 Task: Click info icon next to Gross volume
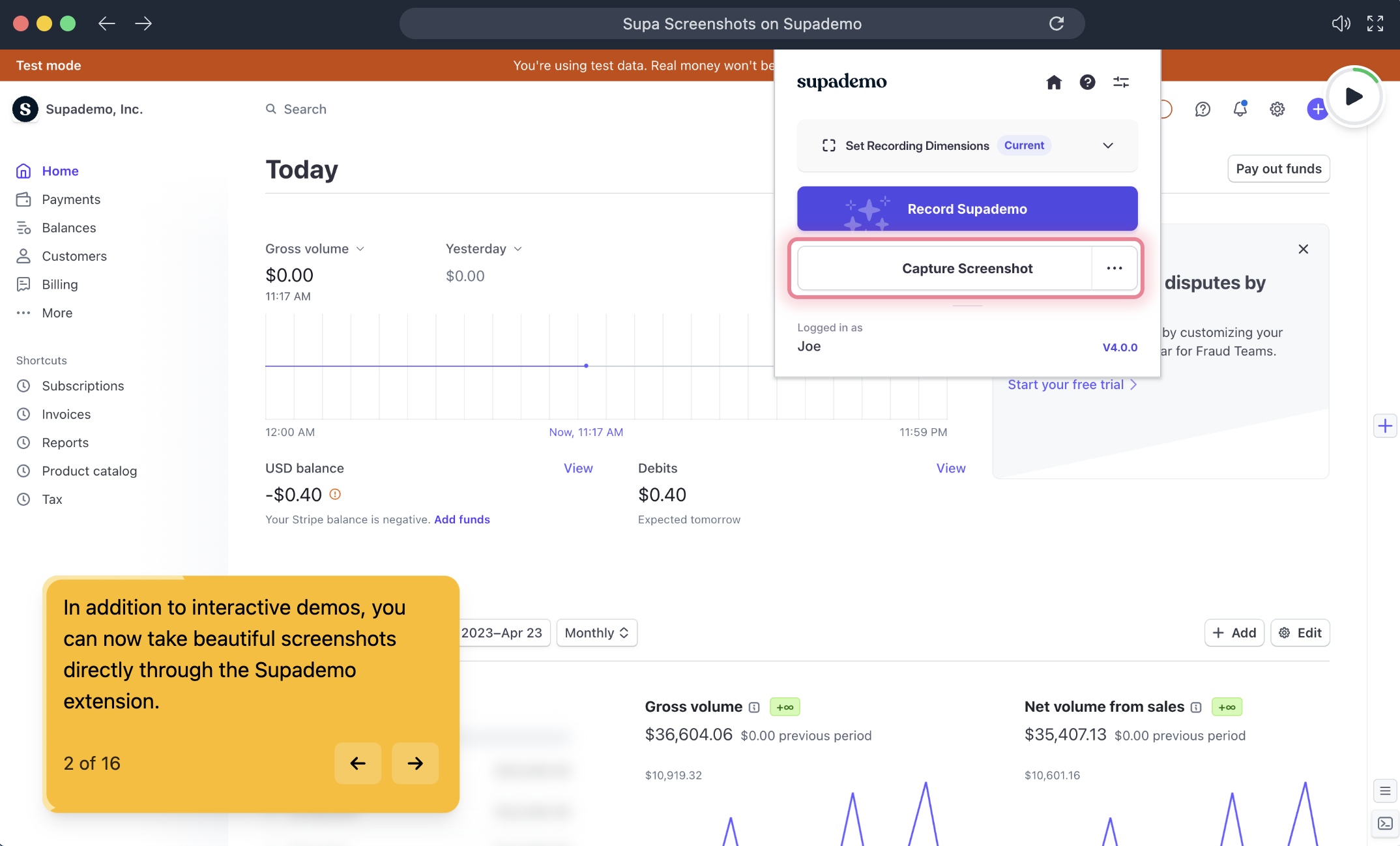pyautogui.click(x=754, y=707)
